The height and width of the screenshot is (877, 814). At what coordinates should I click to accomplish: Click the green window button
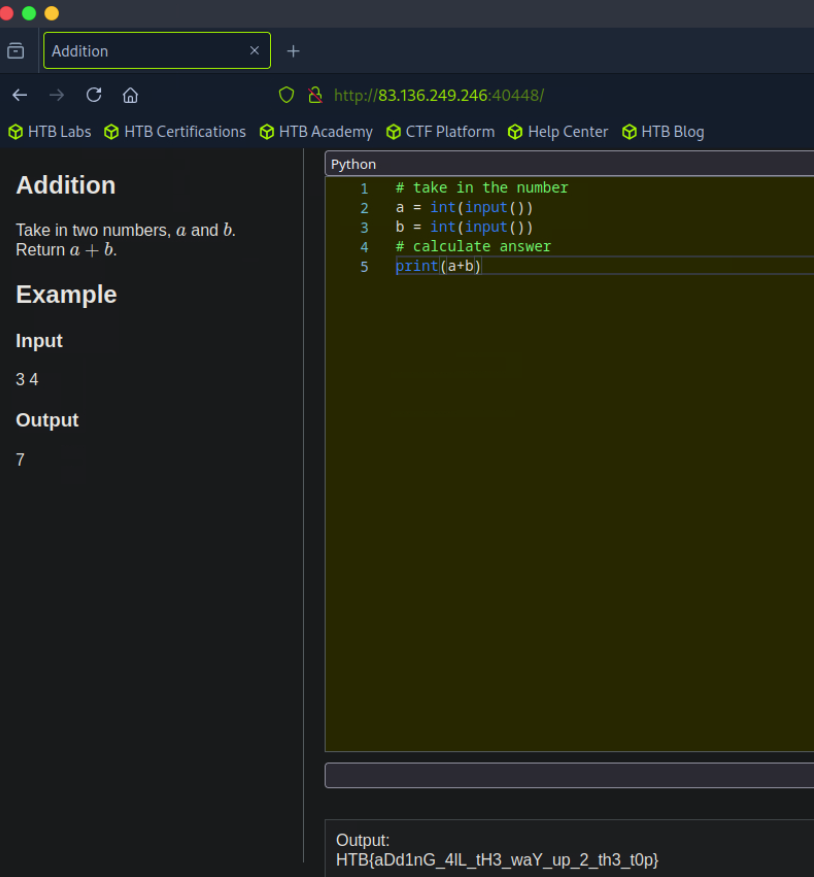(29, 13)
